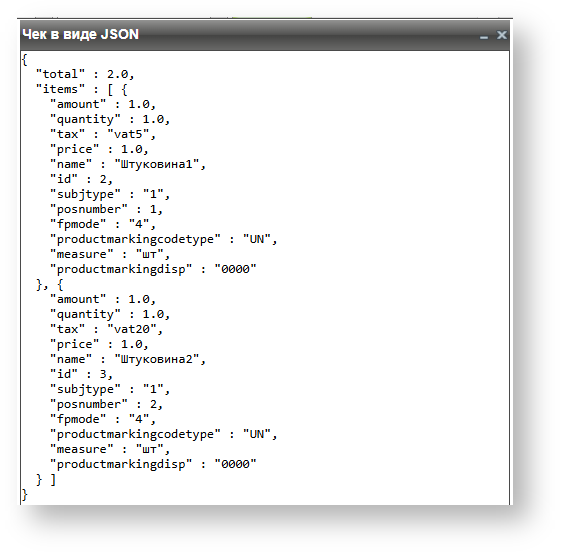Click the first "measure" : "шт" line
The width and height of the screenshot is (561, 553).
(110, 254)
